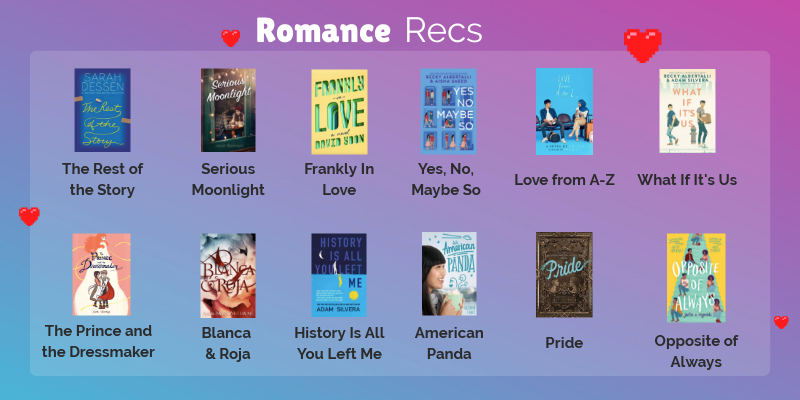This screenshot has height=400, width=800.
Task: Click the Romance Recs heading text
Action: 369,31
